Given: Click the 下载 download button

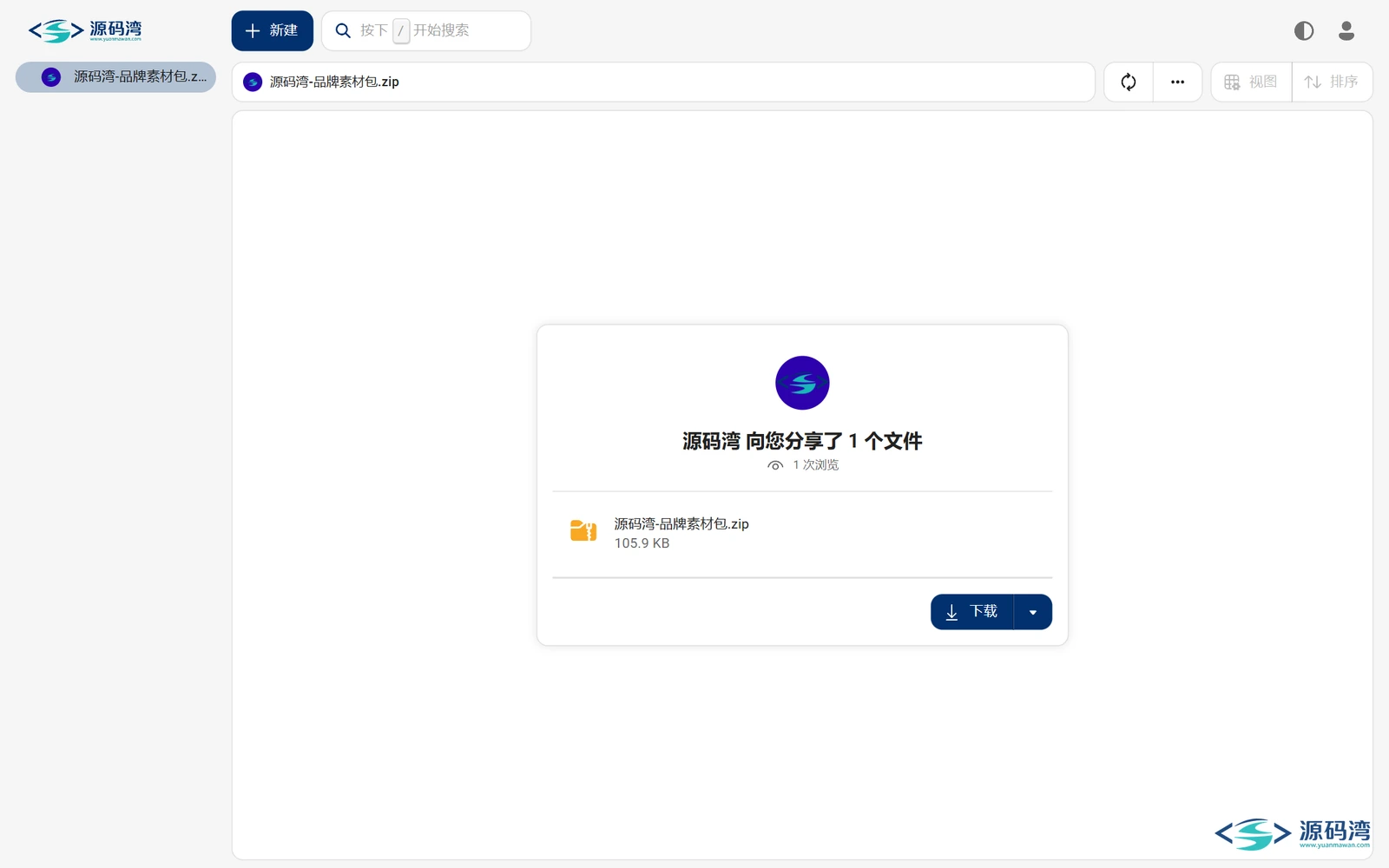Looking at the screenshot, I should coord(972,612).
